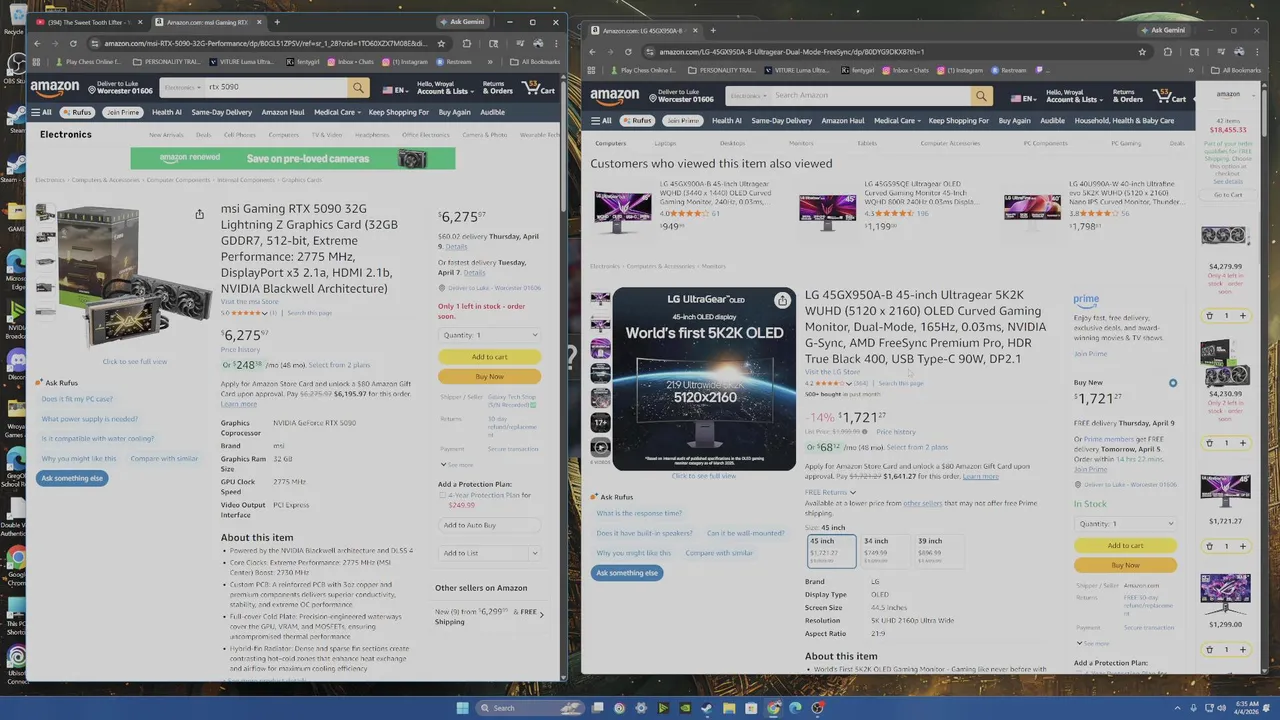The width and height of the screenshot is (1280, 720).
Task: Select the 45 inch size option
Action: coord(832,550)
